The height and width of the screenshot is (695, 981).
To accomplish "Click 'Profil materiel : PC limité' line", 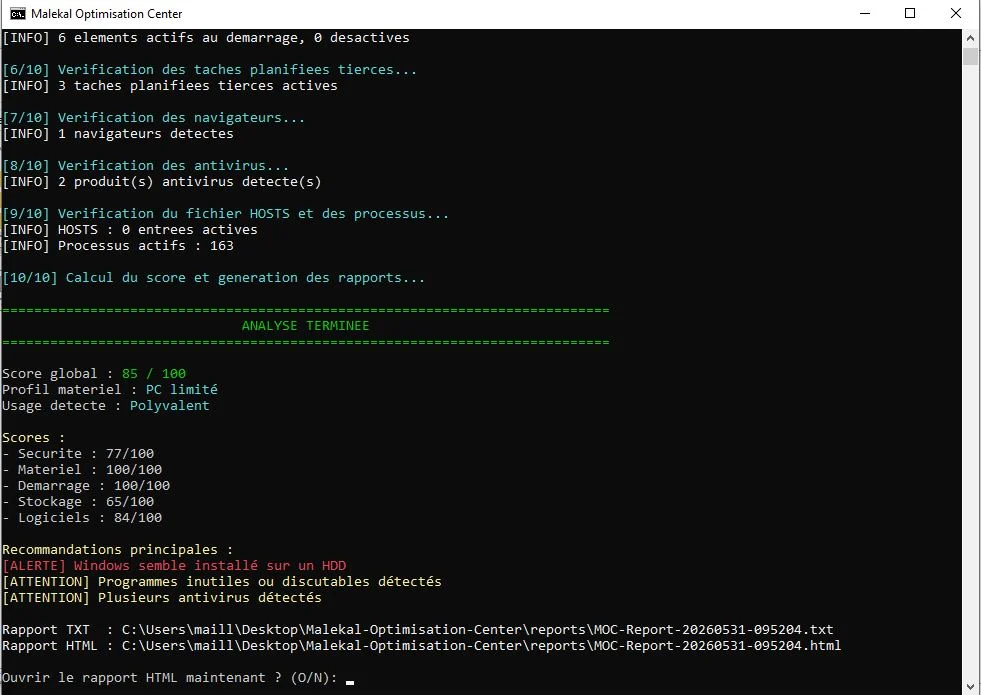I will (x=110, y=390).
